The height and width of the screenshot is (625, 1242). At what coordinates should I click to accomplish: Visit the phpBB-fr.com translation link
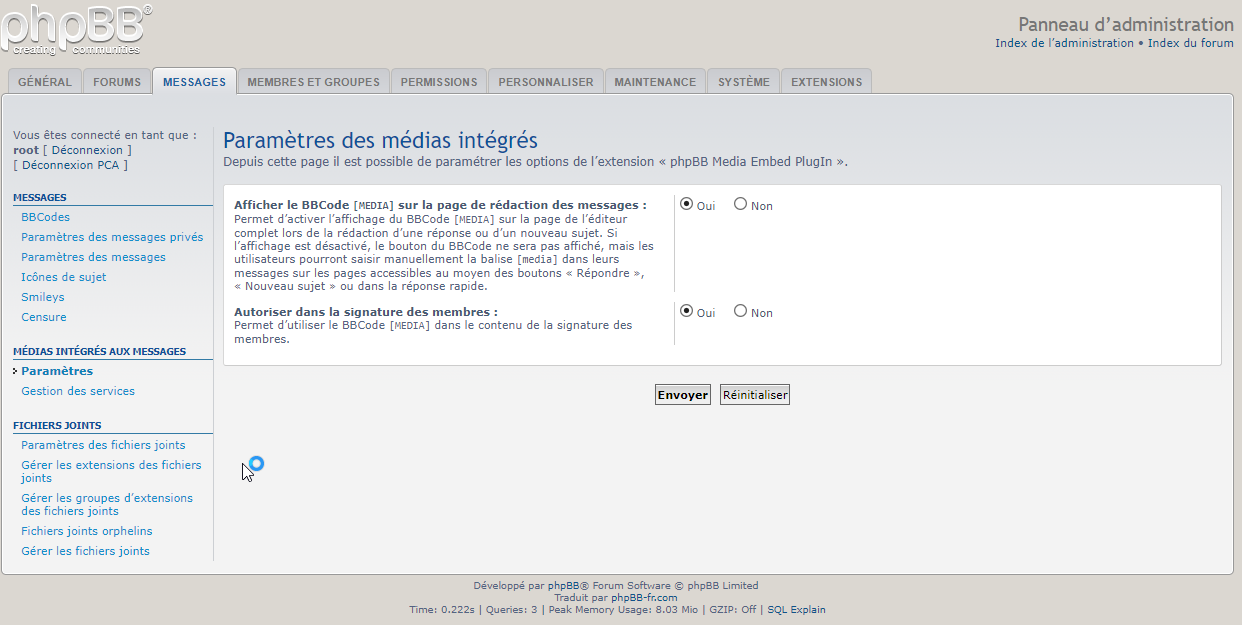[x=644, y=597]
